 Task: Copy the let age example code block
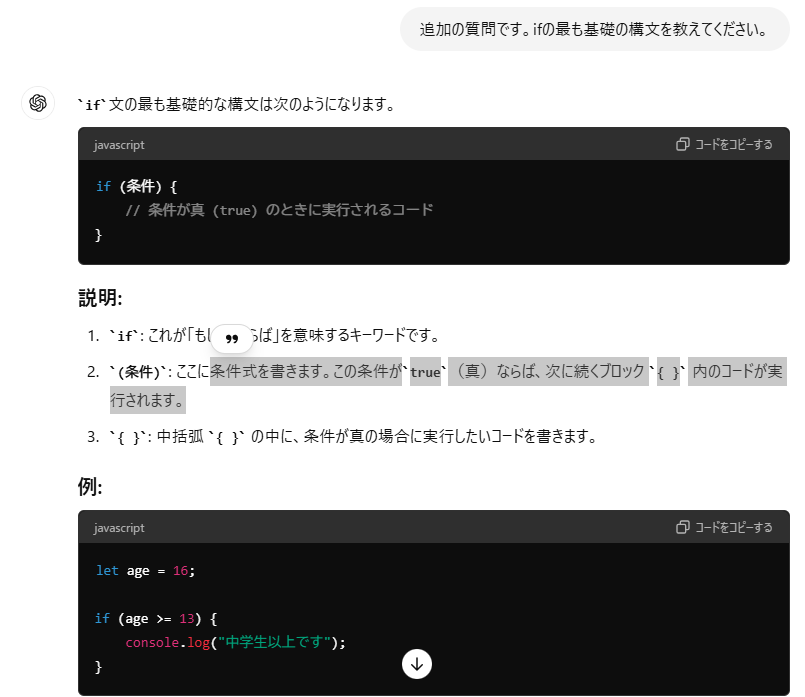724,528
